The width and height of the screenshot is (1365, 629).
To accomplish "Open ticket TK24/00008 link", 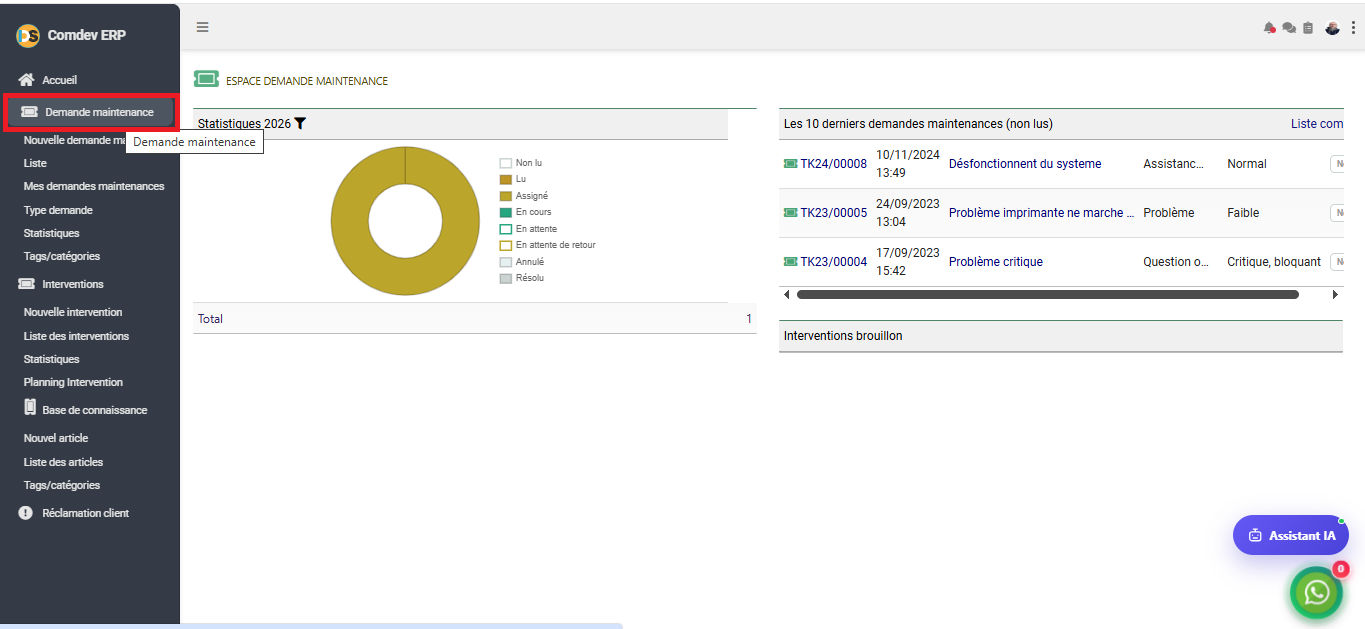I will click(833, 164).
